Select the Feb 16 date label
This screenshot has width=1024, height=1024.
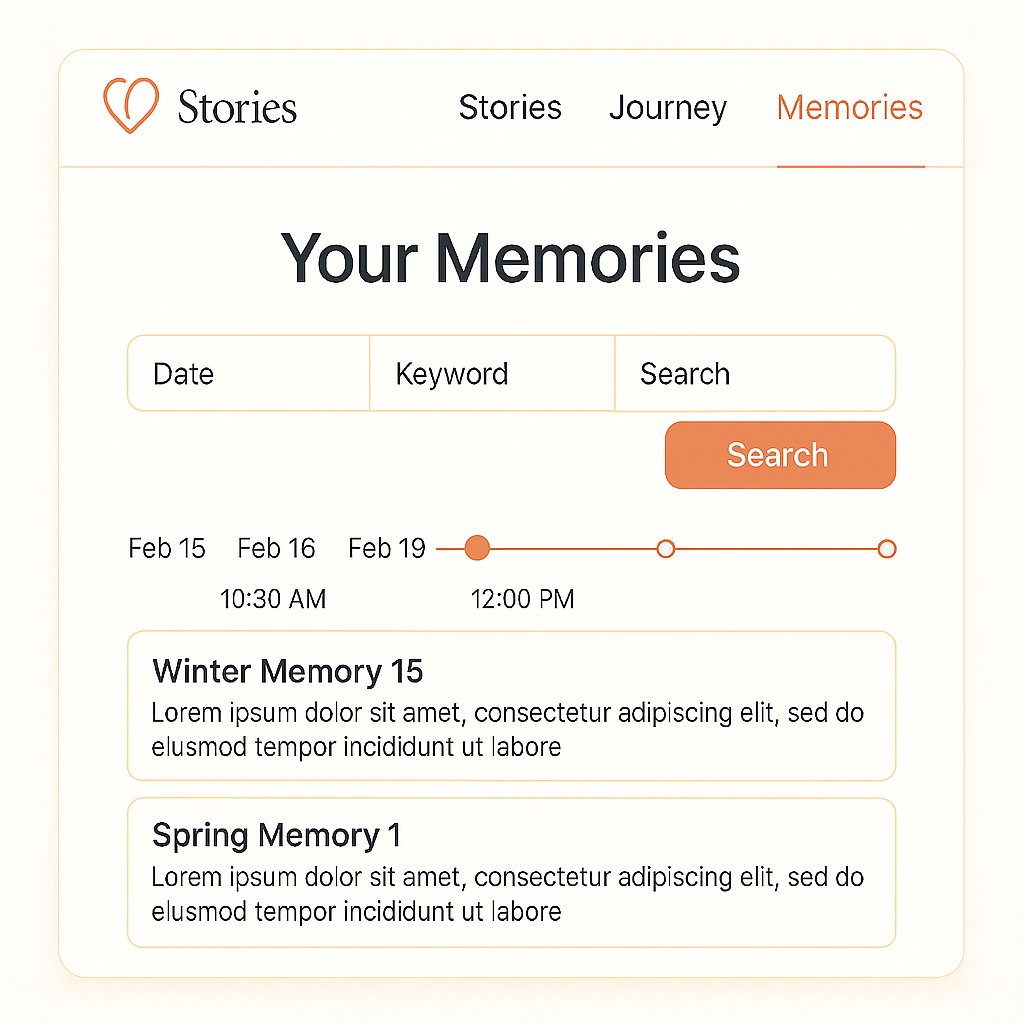pyautogui.click(x=276, y=548)
